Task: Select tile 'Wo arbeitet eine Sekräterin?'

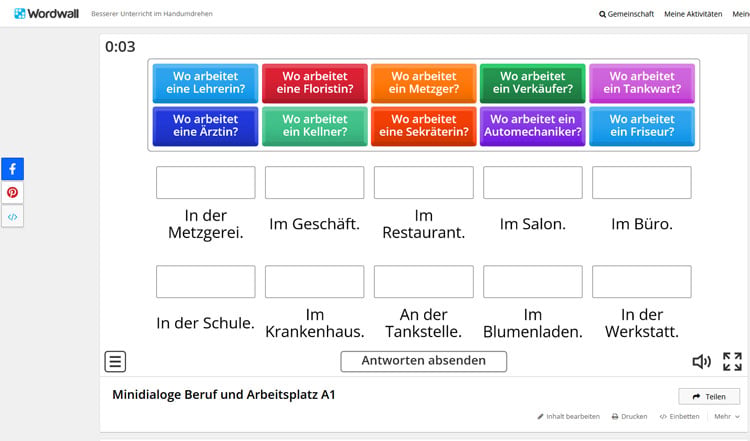Action: pyautogui.click(x=424, y=126)
